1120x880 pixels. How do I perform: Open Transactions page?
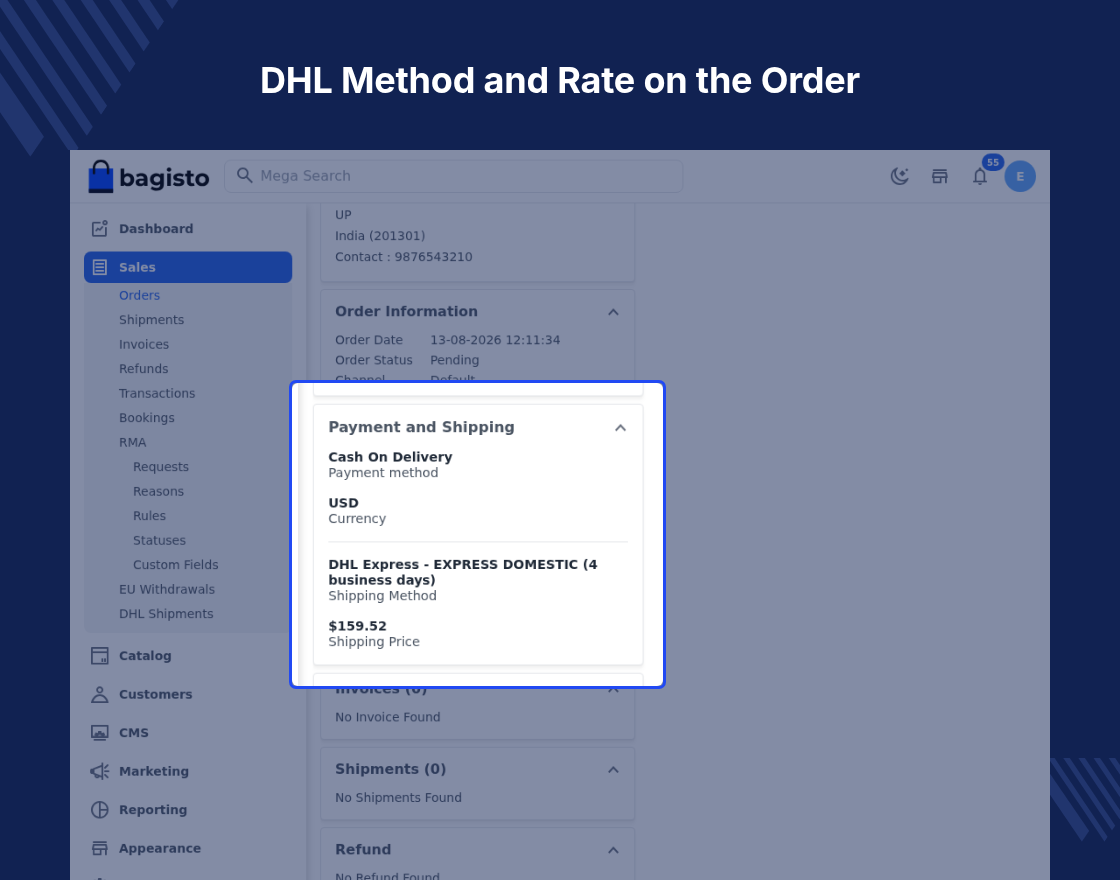pos(156,394)
